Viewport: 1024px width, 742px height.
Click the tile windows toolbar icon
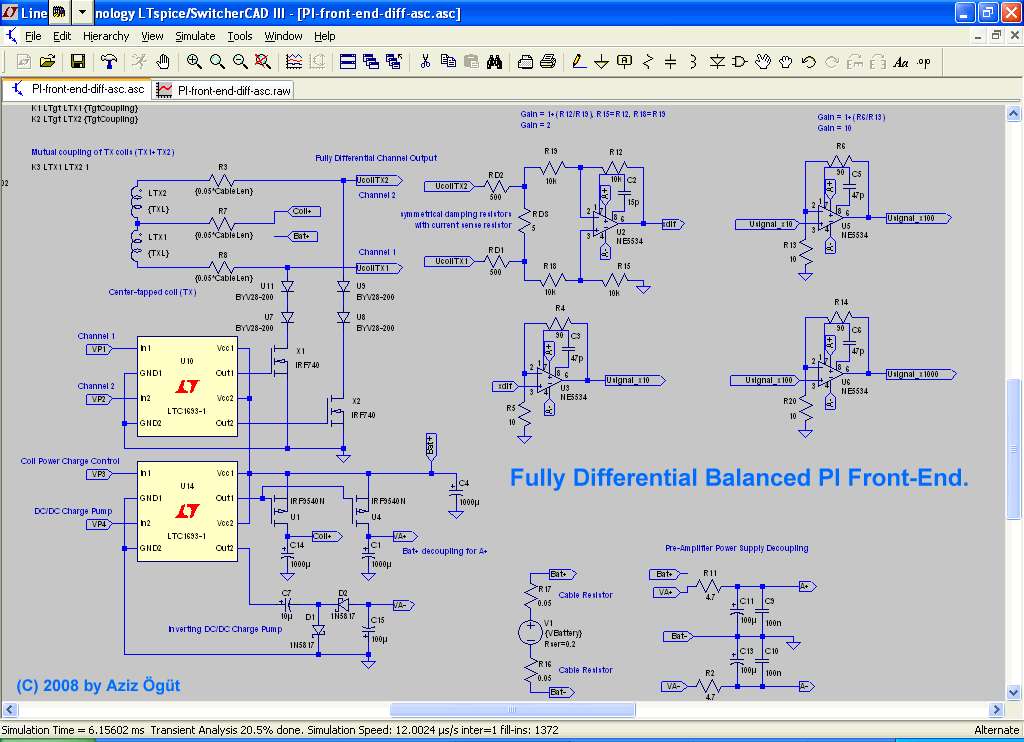[x=348, y=62]
